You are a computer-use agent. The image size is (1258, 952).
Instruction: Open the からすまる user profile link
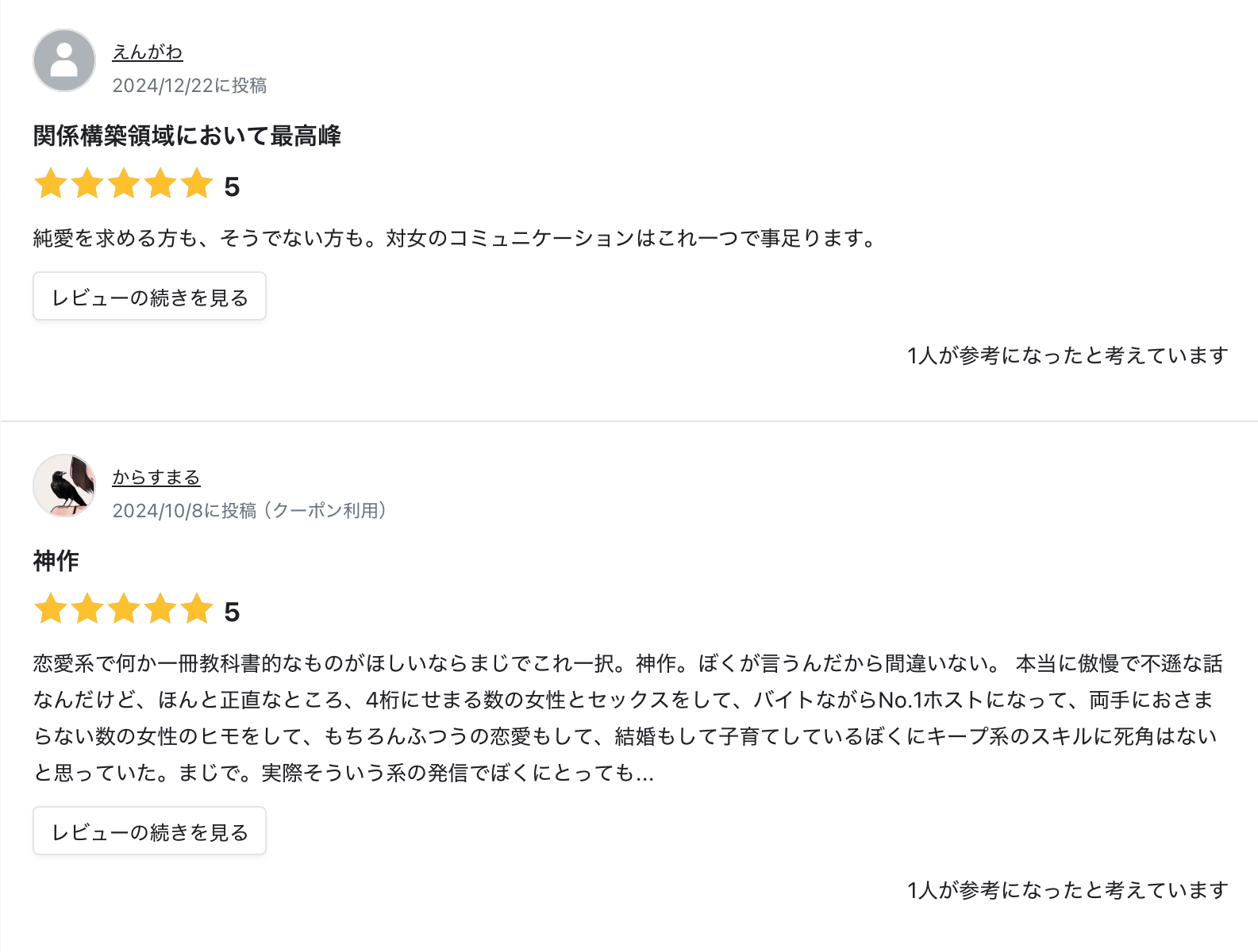[x=156, y=478]
